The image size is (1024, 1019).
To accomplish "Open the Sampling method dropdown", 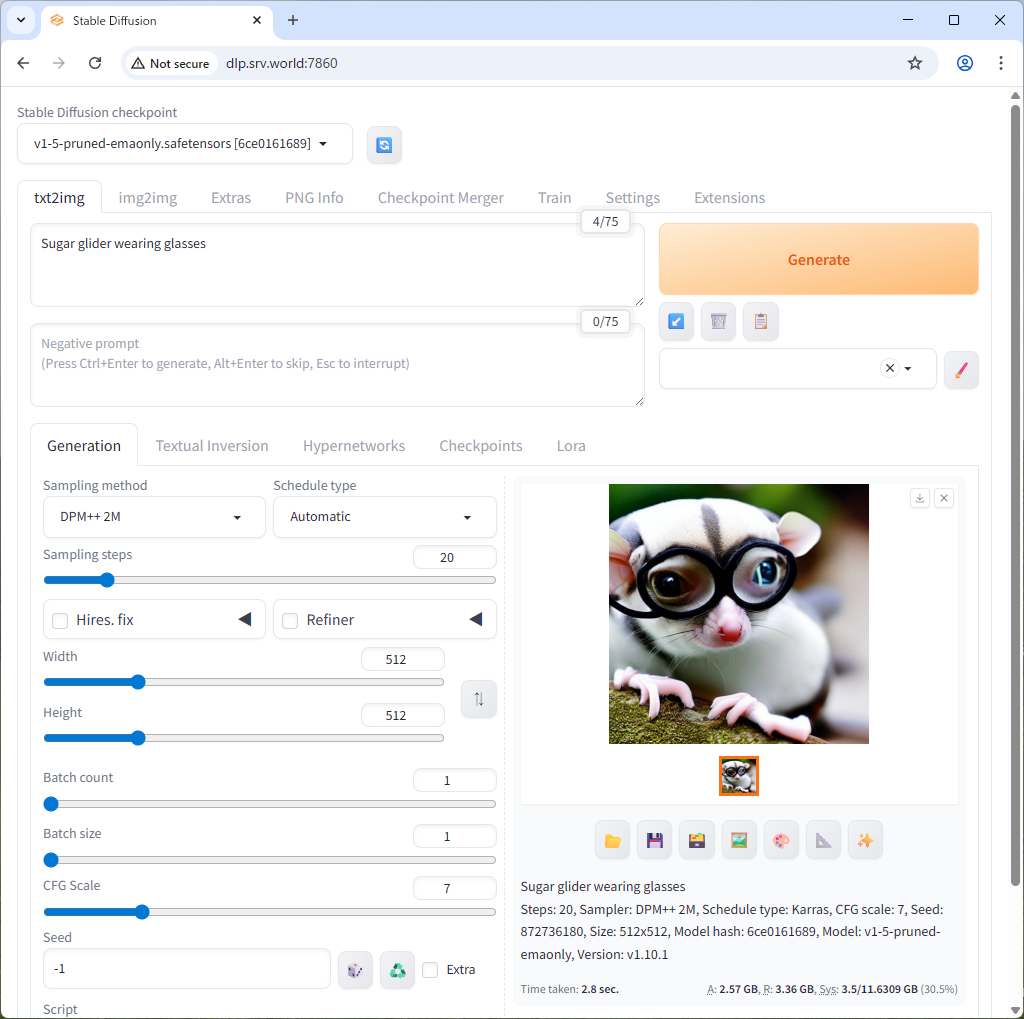I will click(x=153, y=517).
